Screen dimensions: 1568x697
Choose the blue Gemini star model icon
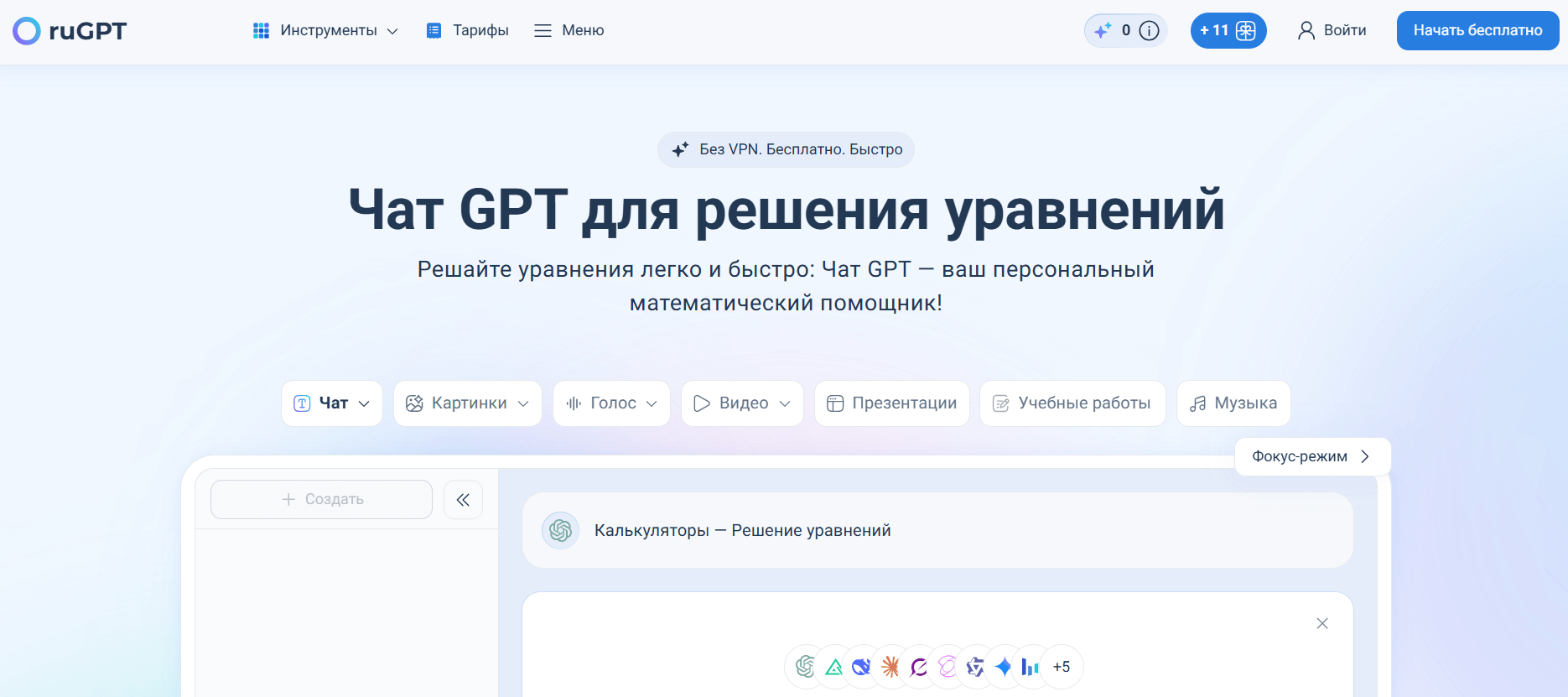click(x=1003, y=667)
